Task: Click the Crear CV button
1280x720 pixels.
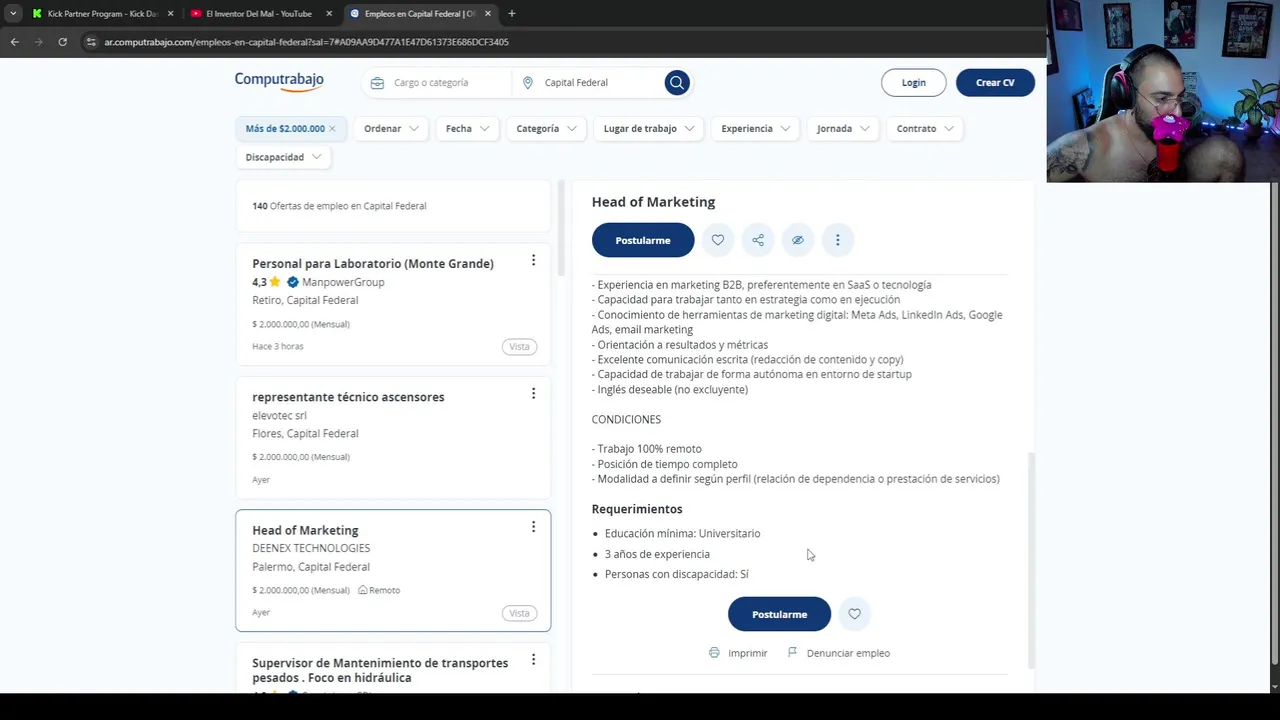Action: [x=995, y=83]
